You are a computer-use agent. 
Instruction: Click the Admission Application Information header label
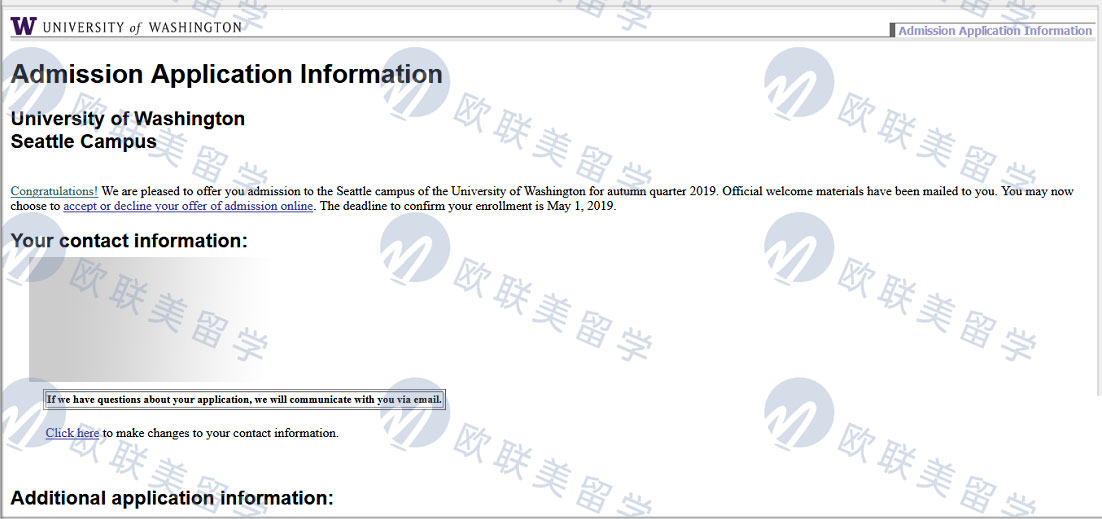point(994,31)
